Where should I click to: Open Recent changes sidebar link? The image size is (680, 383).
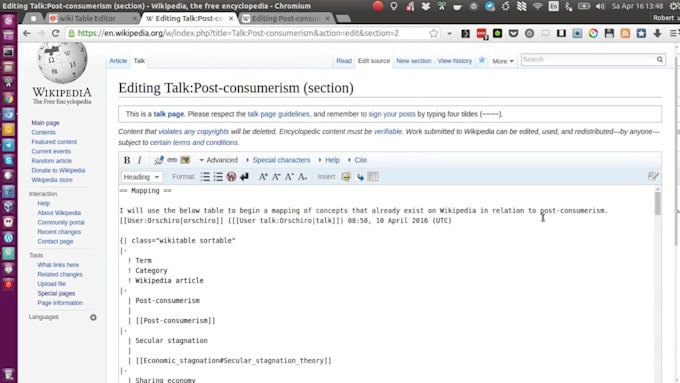(59, 232)
